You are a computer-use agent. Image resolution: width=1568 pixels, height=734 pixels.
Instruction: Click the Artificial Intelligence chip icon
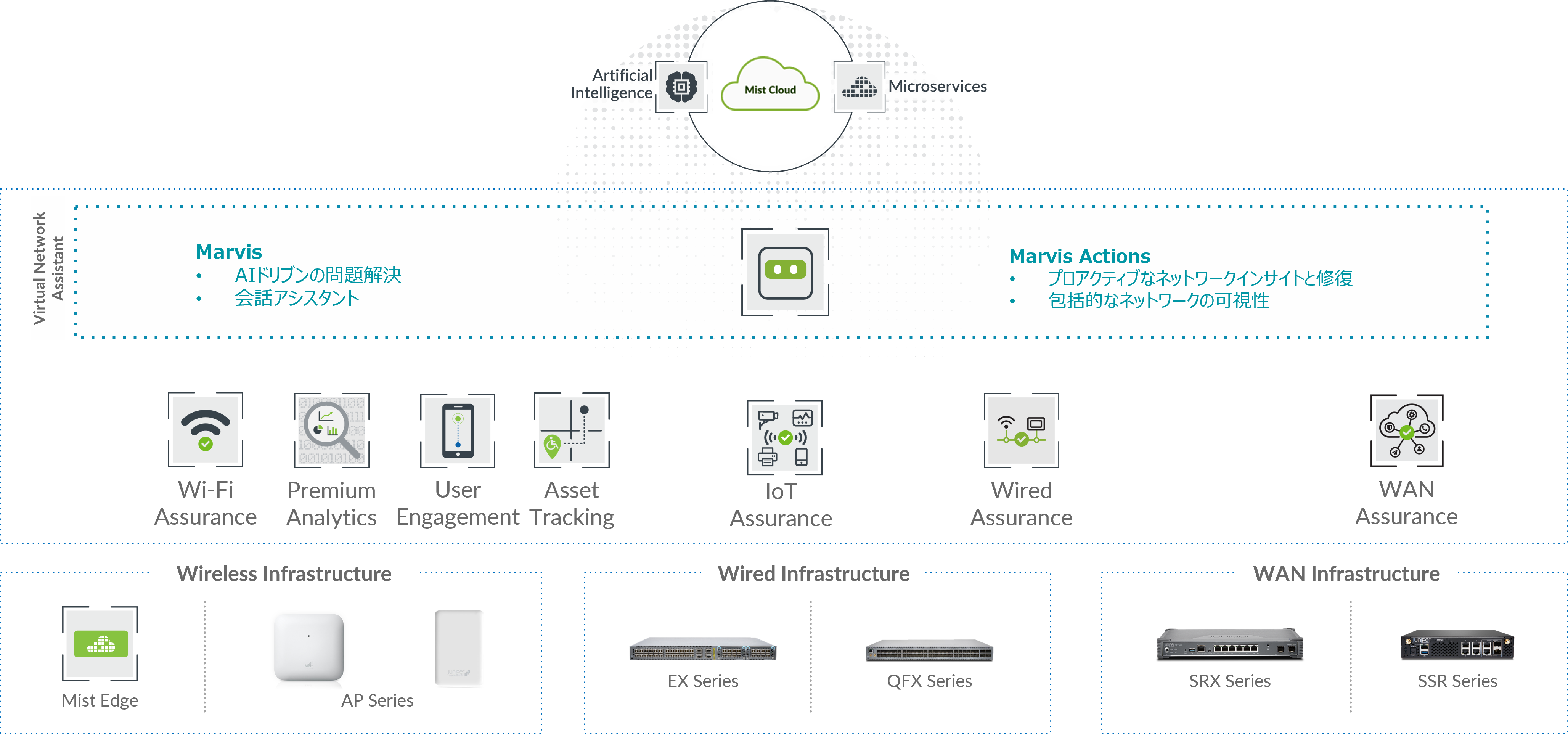681,87
